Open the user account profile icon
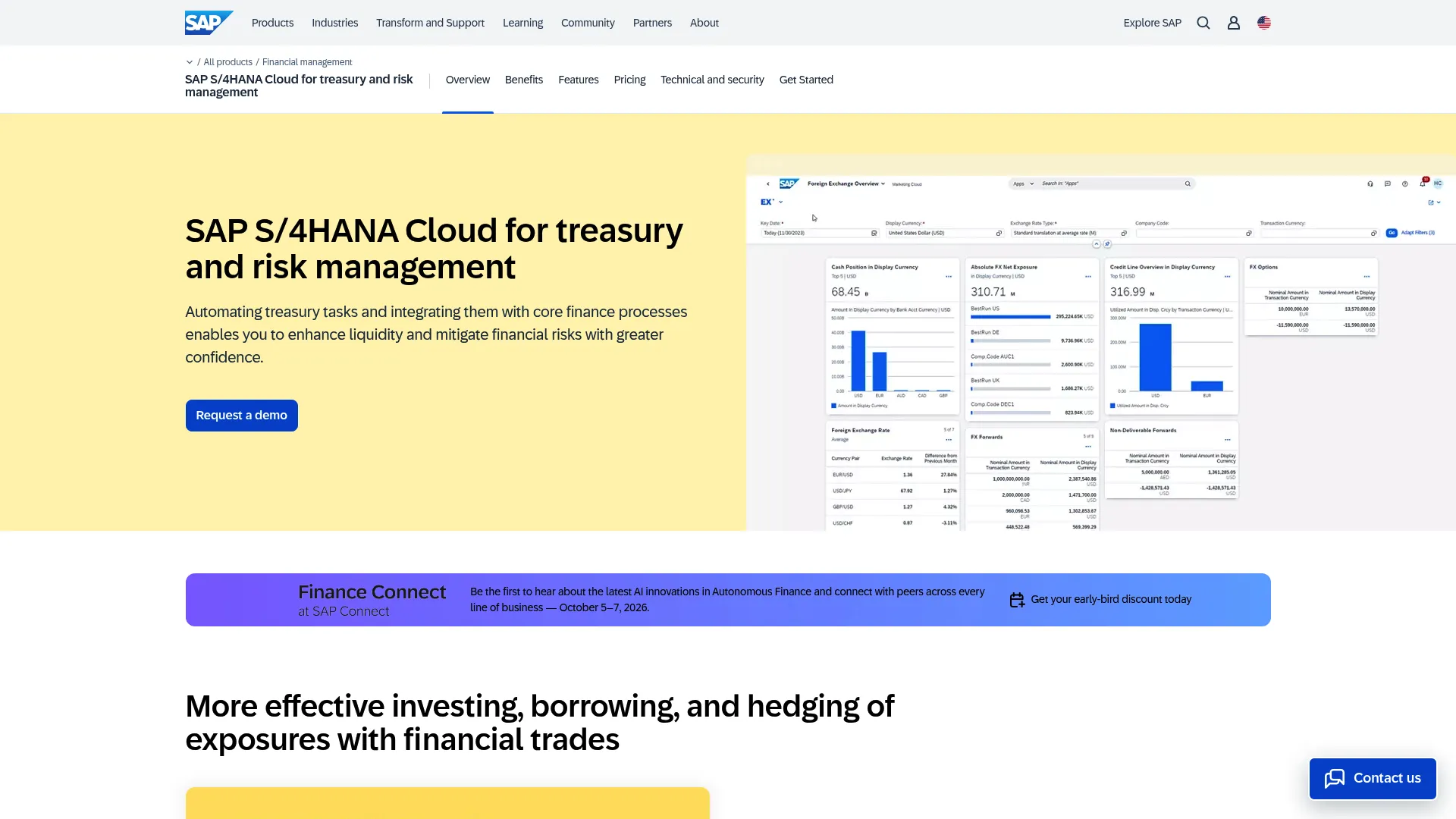 (x=1234, y=23)
